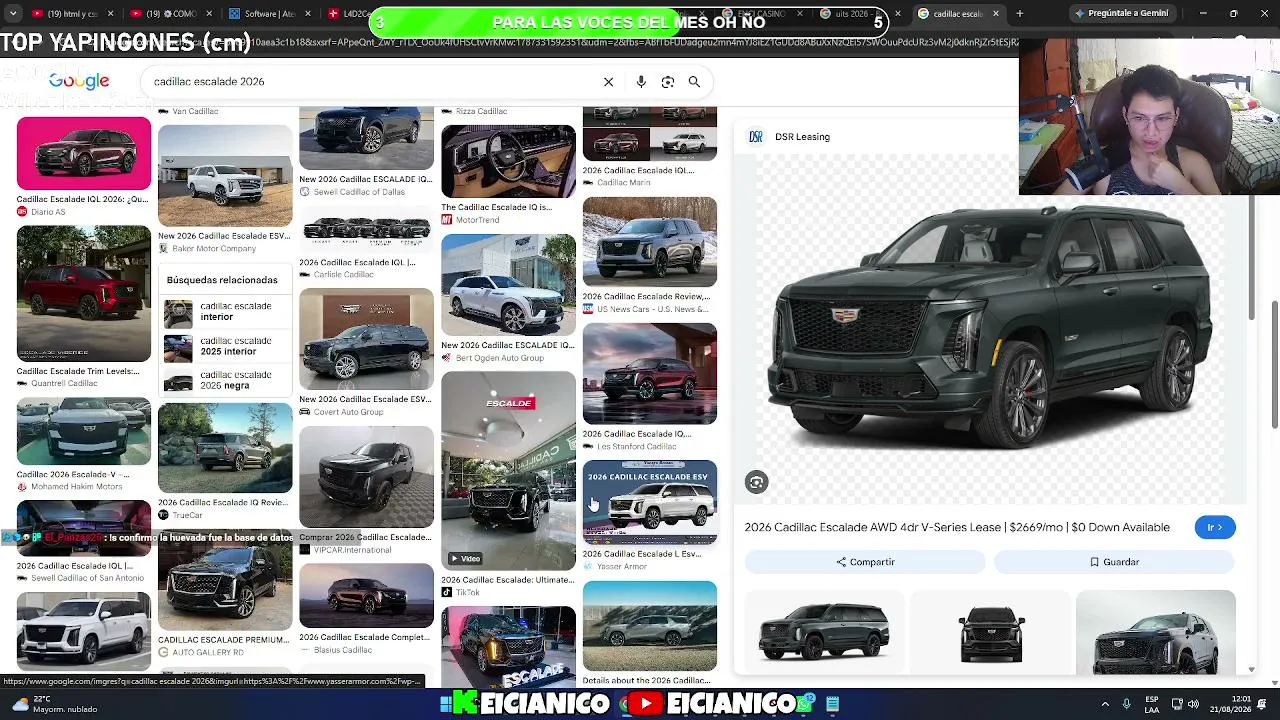Viewport: 1280px width, 720px height.
Task: Open the Bert Ogden Auto Group image
Action: tap(508, 284)
